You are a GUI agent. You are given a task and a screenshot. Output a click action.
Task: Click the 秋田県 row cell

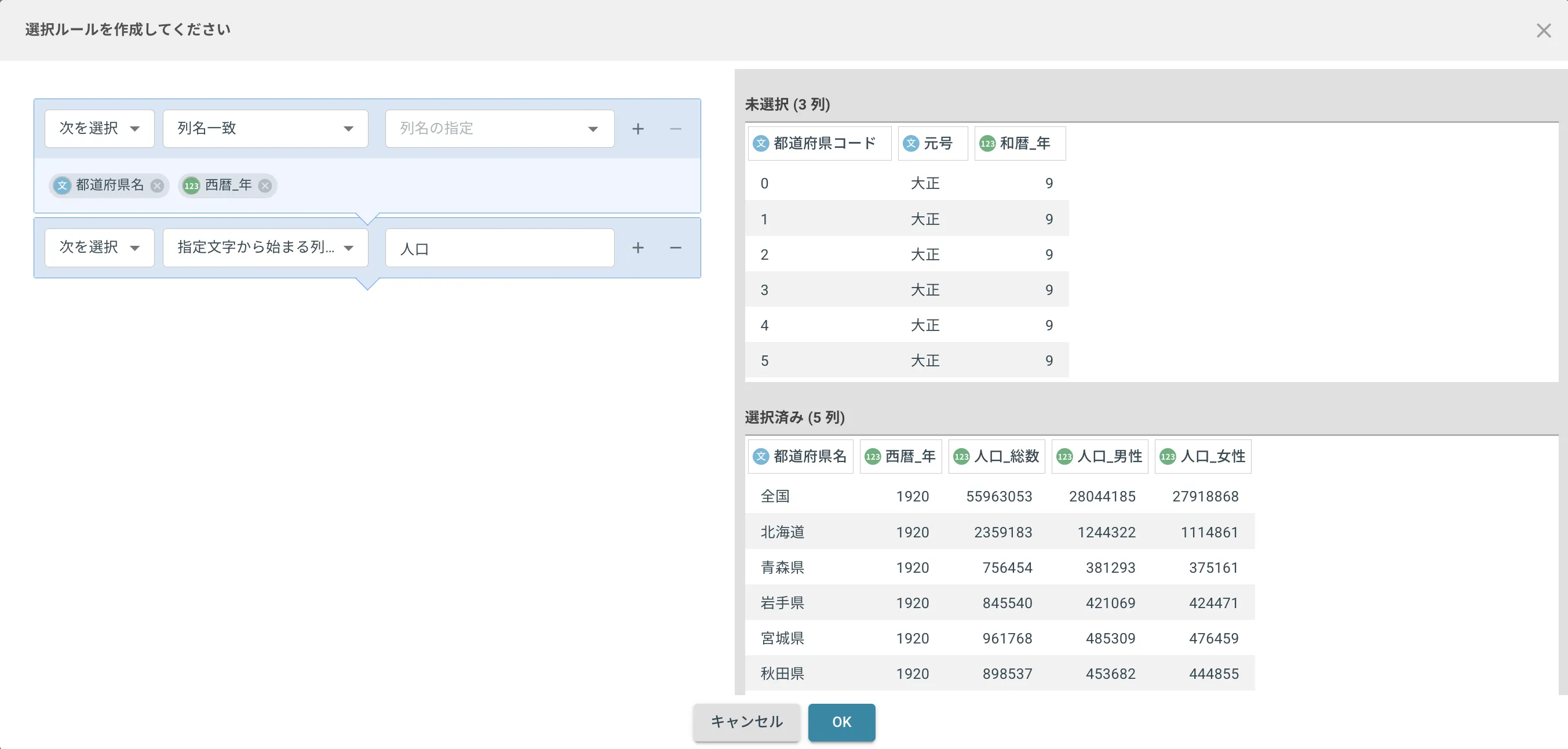pos(782,674)
